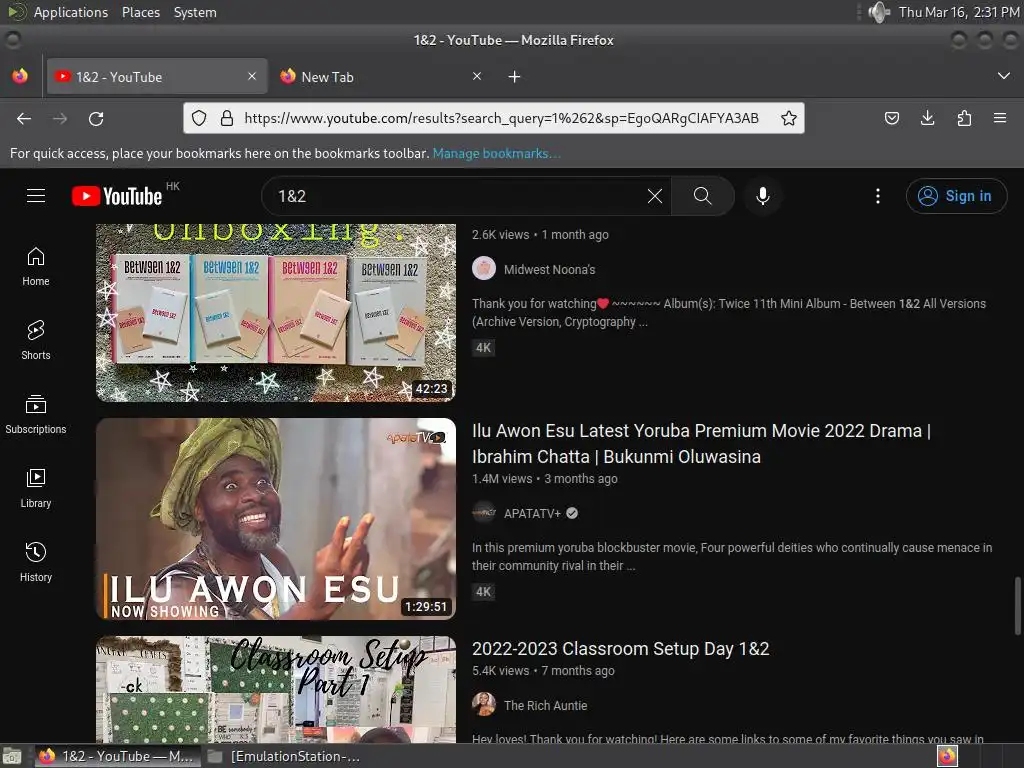Viewport: 1024px width, 768px height.
Task: Click the page vertical scrollbar thumb
Action: point(1017,605)
